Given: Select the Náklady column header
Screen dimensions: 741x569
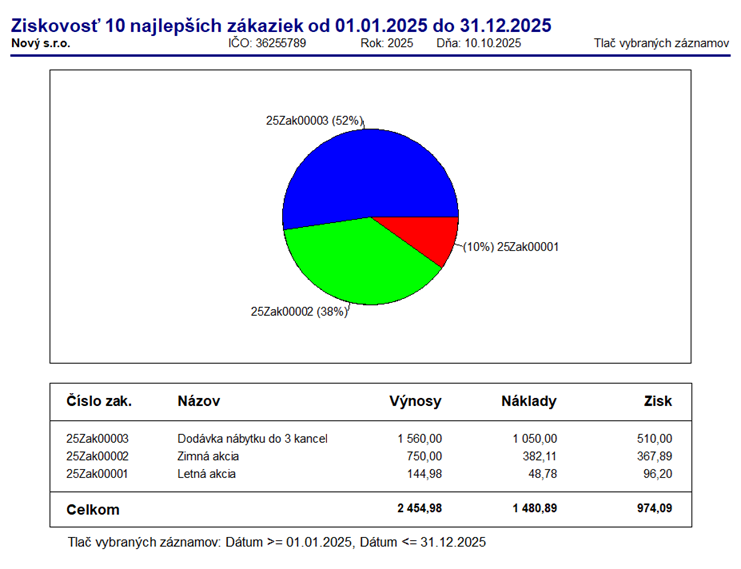Looking at the screenshot, I should click(529, 401).
